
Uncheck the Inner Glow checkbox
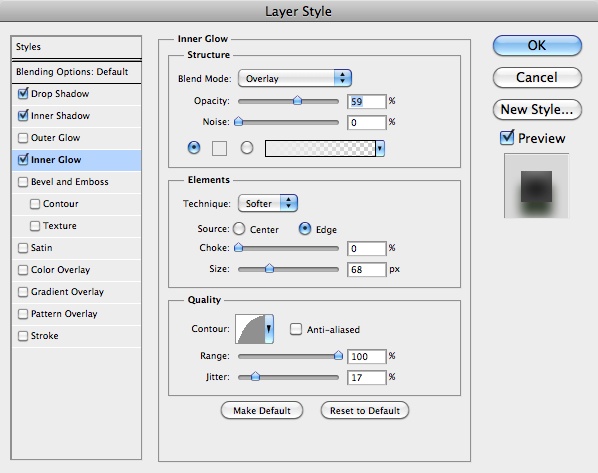point(23,159)
